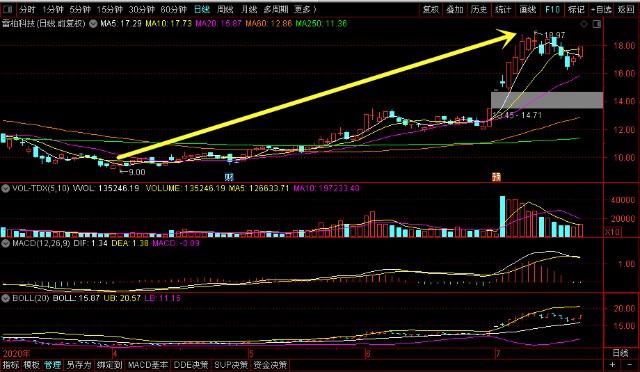Click the diamond marker icon on chart

(x=584, y=24)
